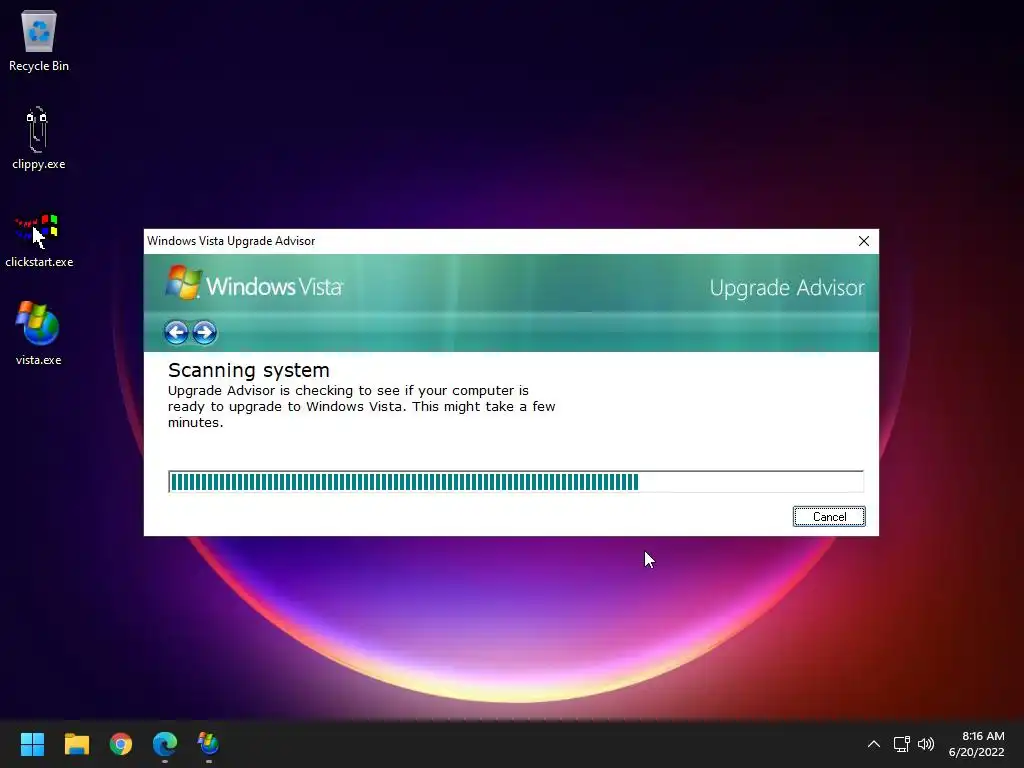Click the Windows Vista logo in banner
This screenshot has height=768, width=1024.
254,283
